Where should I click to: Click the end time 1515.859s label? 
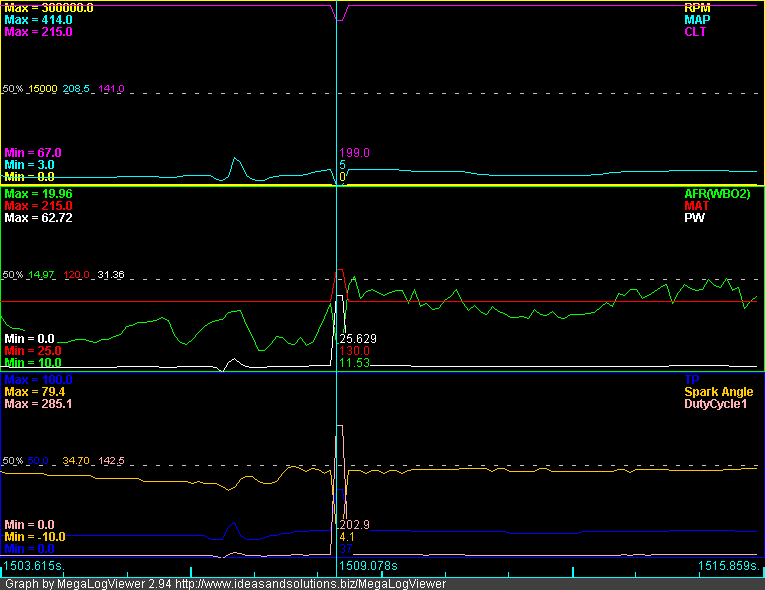(x=729, y=566)
